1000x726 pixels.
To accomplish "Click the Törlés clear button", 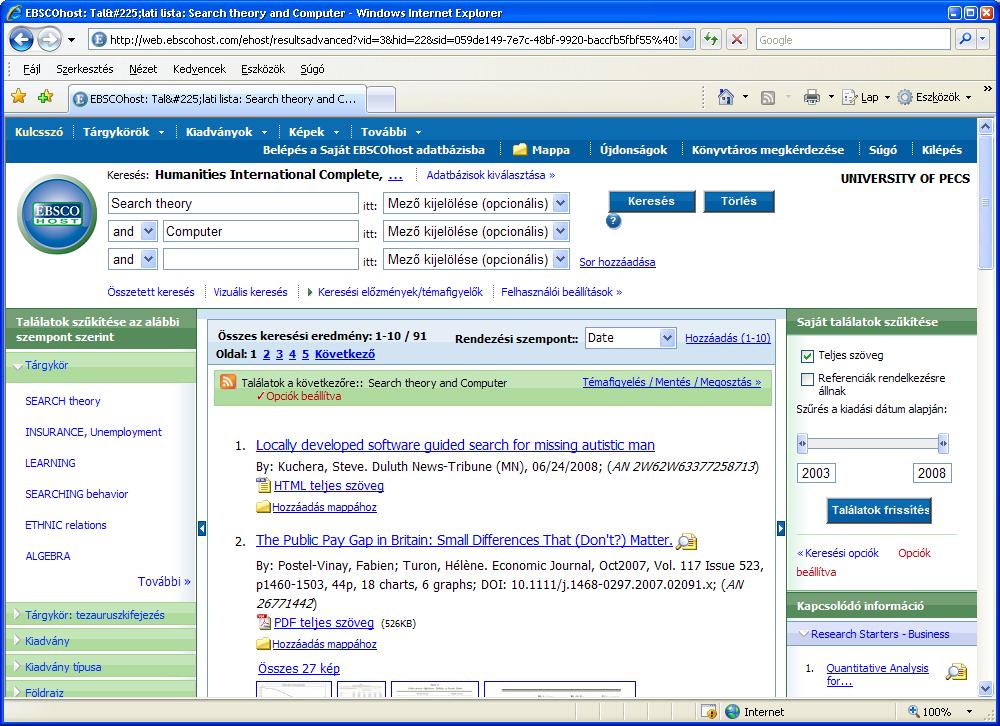I will [x=739, y=201].
